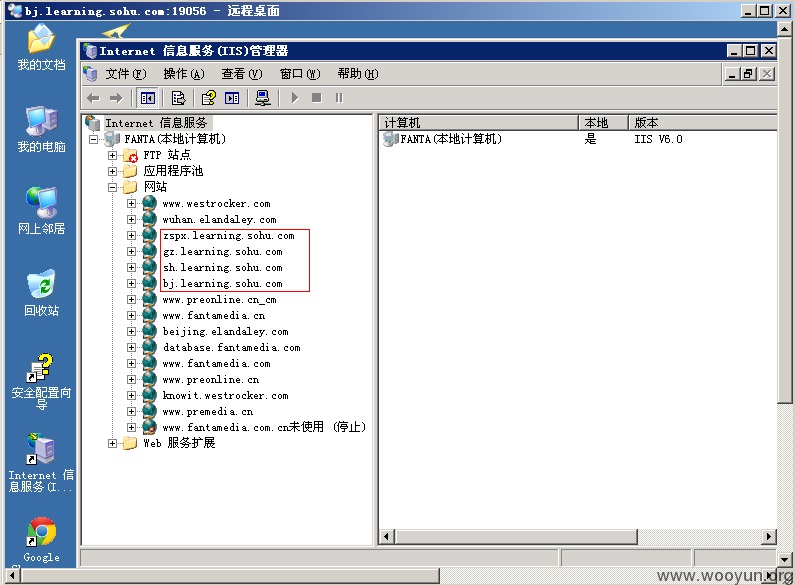This screenshot has height=585, width=795.
Task: Click right pane horizontal scrollbar left arrow
Action: [387, 536]
